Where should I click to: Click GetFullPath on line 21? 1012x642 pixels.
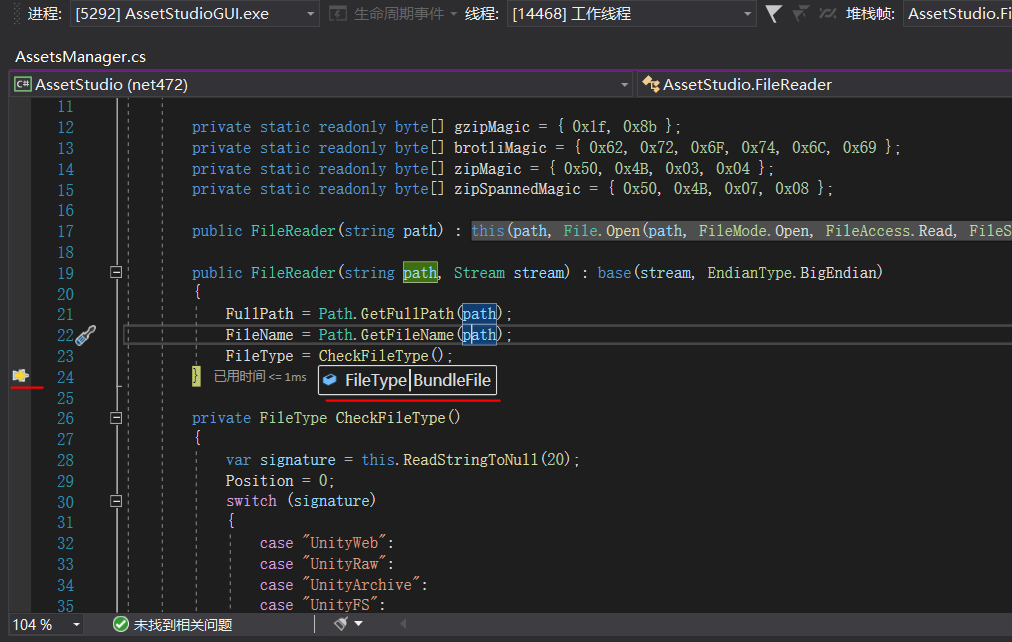tap(407, 314)
